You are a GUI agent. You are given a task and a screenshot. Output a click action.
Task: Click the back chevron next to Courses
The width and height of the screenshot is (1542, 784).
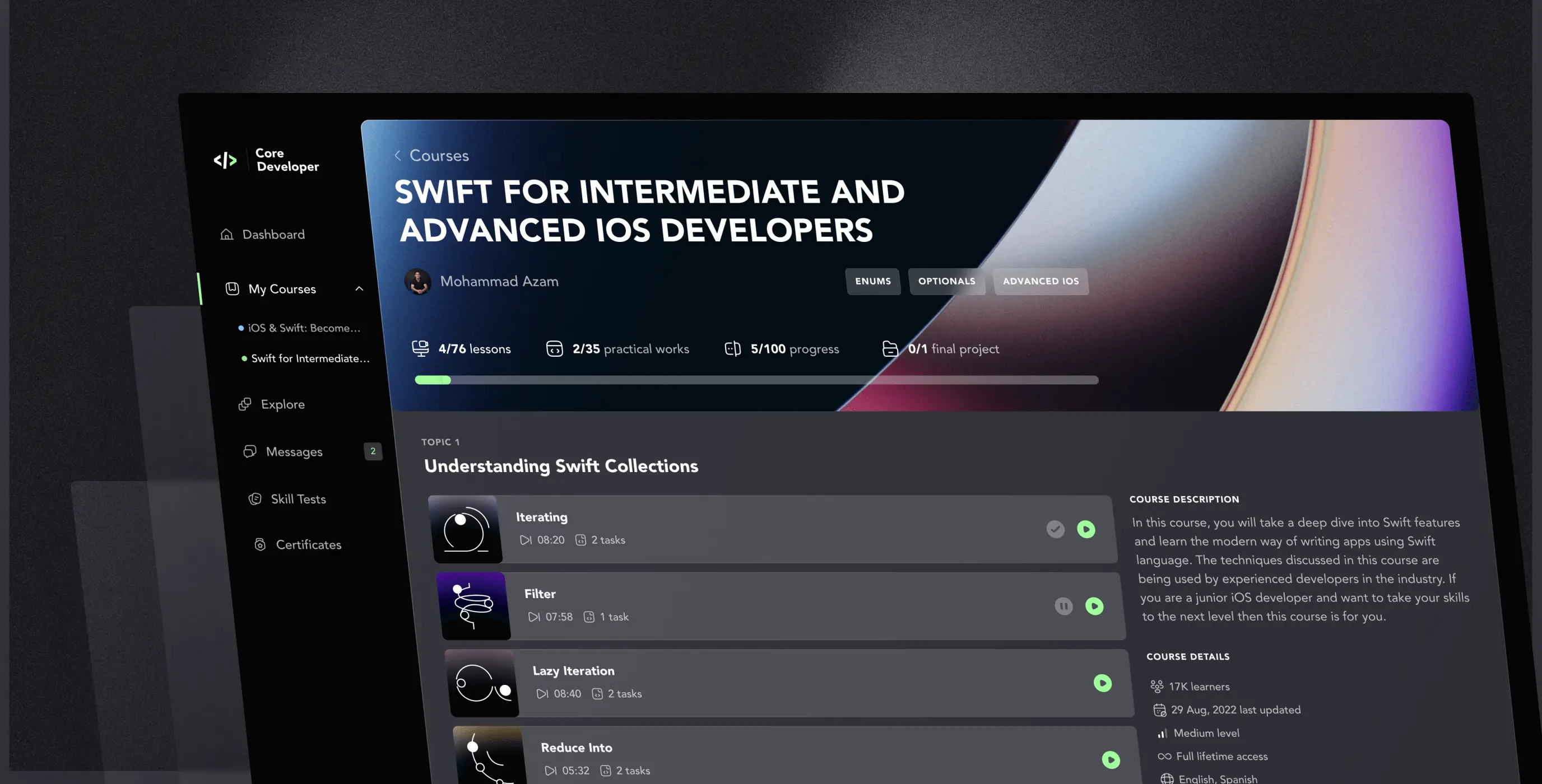click(397, 155)
